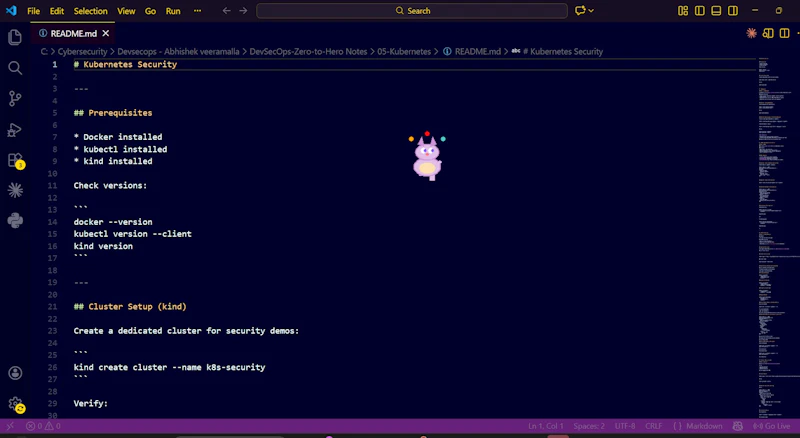The image size is (800, 438).
Task: Toggle the bottom Panel visibility
Action: click(x=716, y=11)
